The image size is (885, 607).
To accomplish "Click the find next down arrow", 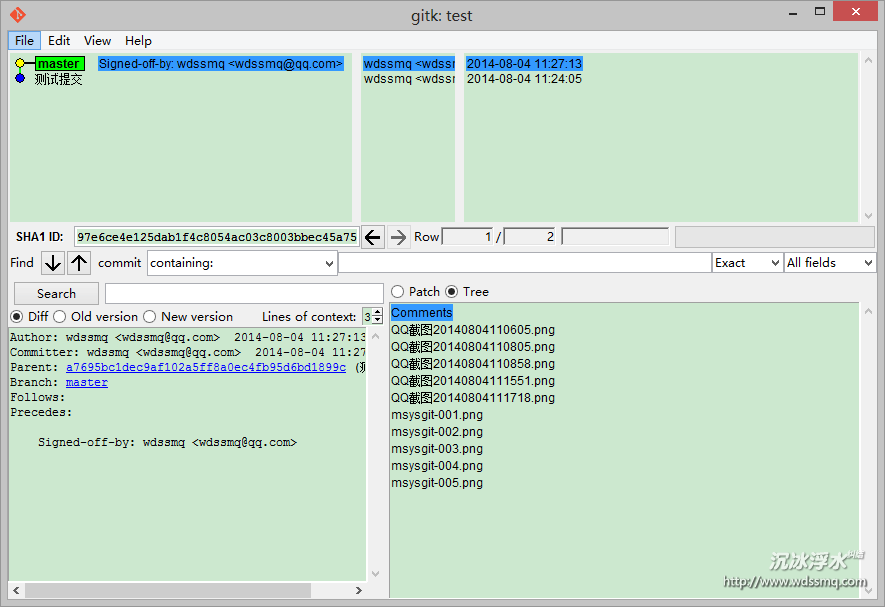I will 52,263.
